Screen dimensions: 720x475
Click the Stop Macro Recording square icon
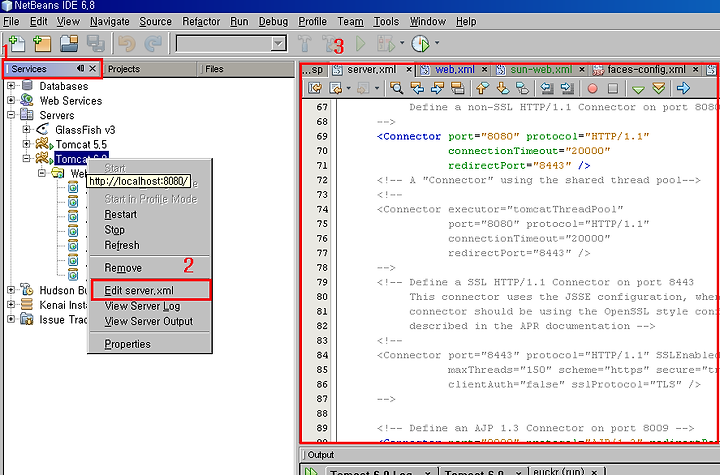(613, 88)
